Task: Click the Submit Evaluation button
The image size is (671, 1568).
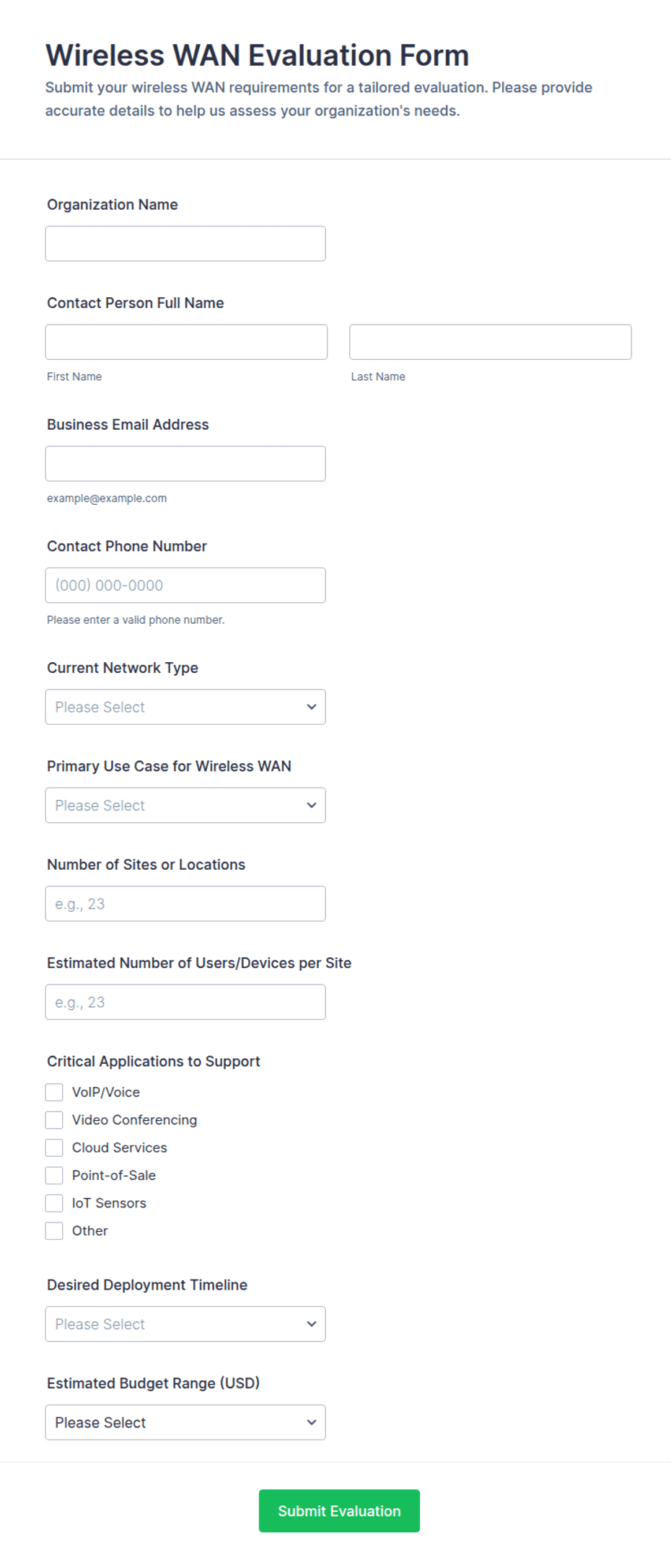Action: 339,1511
